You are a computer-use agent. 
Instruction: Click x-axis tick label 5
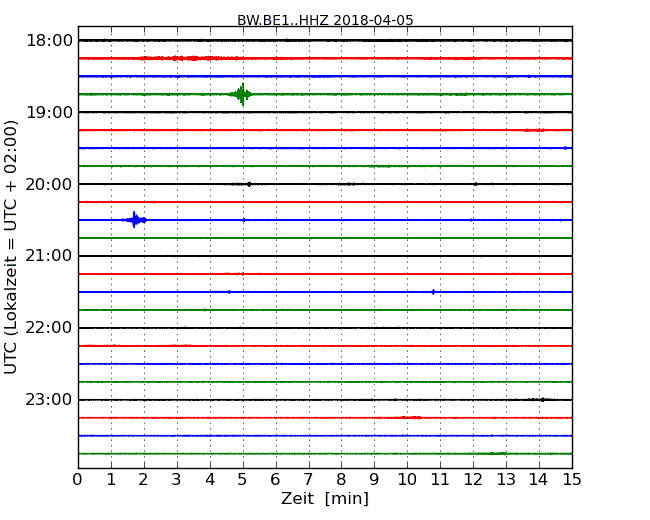tap(243, 480)
